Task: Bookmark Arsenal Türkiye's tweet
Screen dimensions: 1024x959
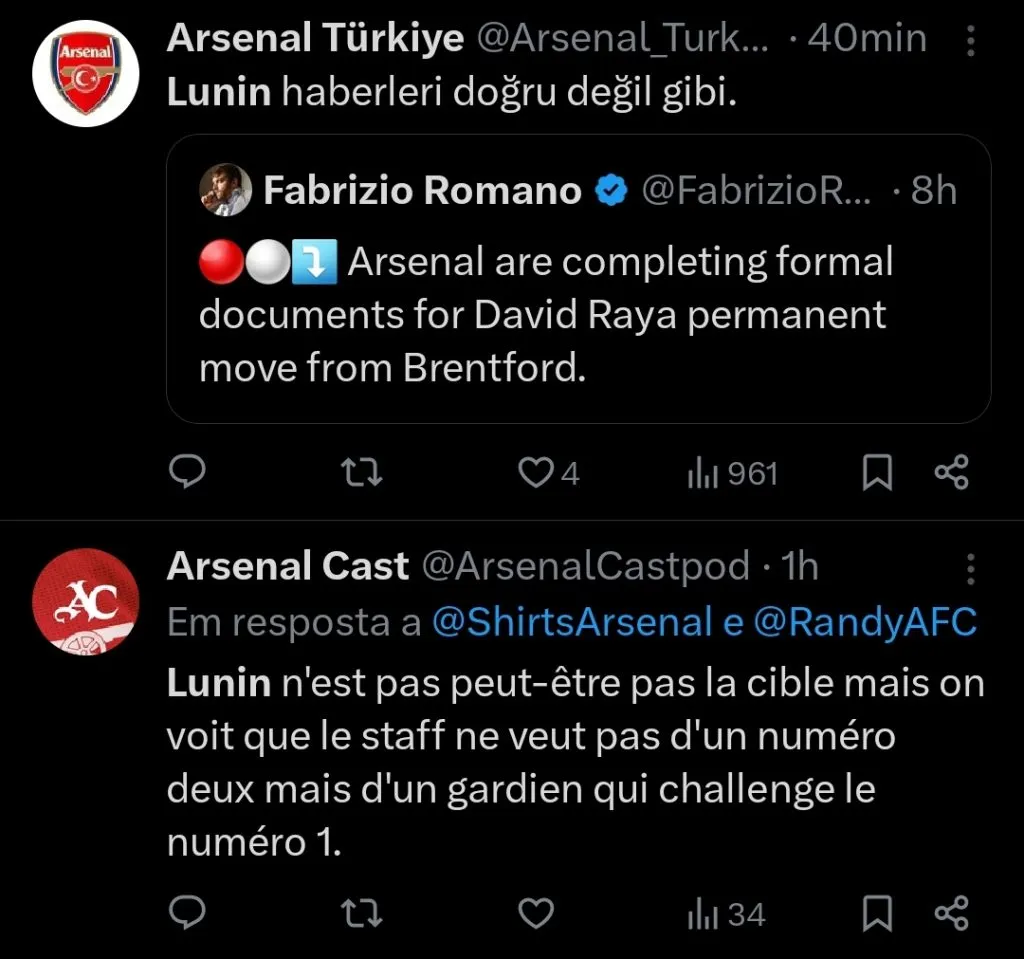Action: pyautogui.click(x=877, y=471)
